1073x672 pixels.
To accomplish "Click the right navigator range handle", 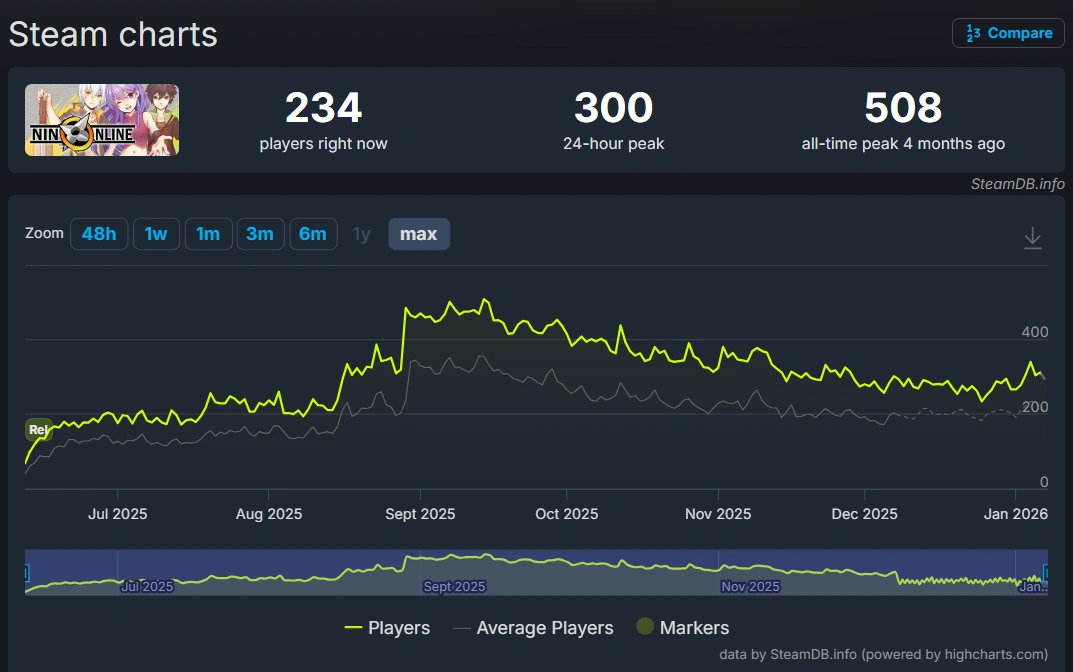I will [1046, 573].
